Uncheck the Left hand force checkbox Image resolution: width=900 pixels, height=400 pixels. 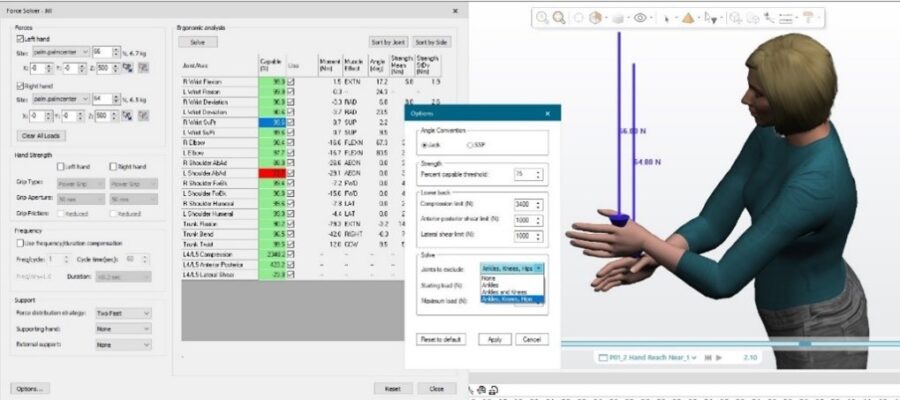click(x=18, y=38)
